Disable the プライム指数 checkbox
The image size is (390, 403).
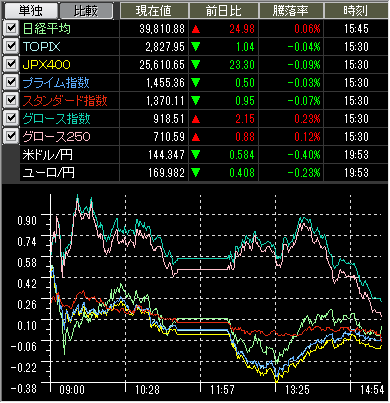[11, 82]
